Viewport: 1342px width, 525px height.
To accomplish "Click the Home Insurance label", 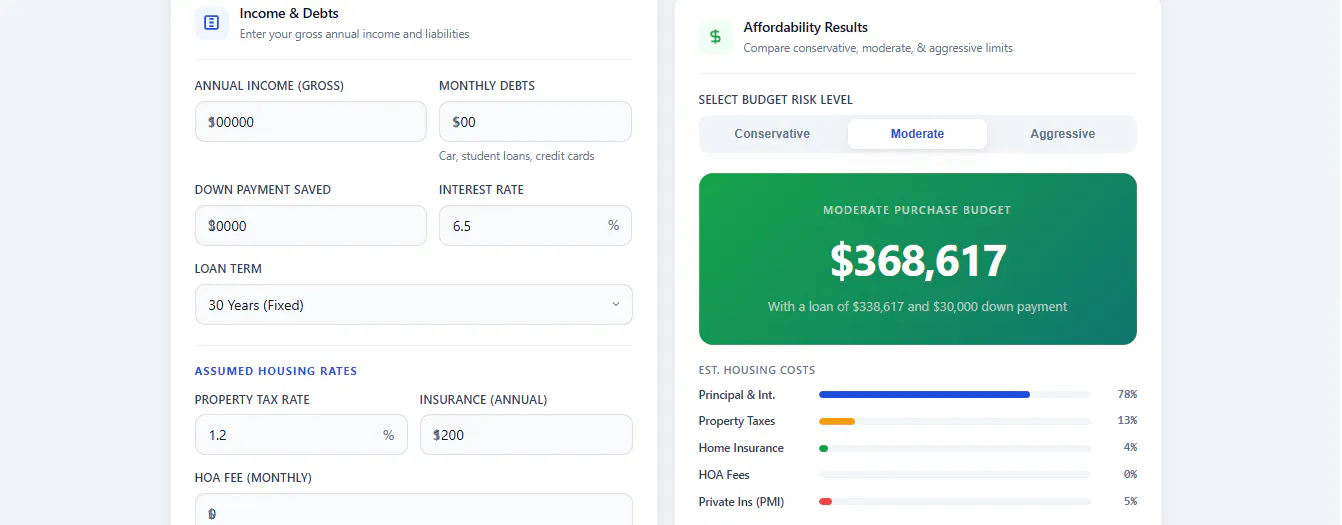I will click(741, 448).
